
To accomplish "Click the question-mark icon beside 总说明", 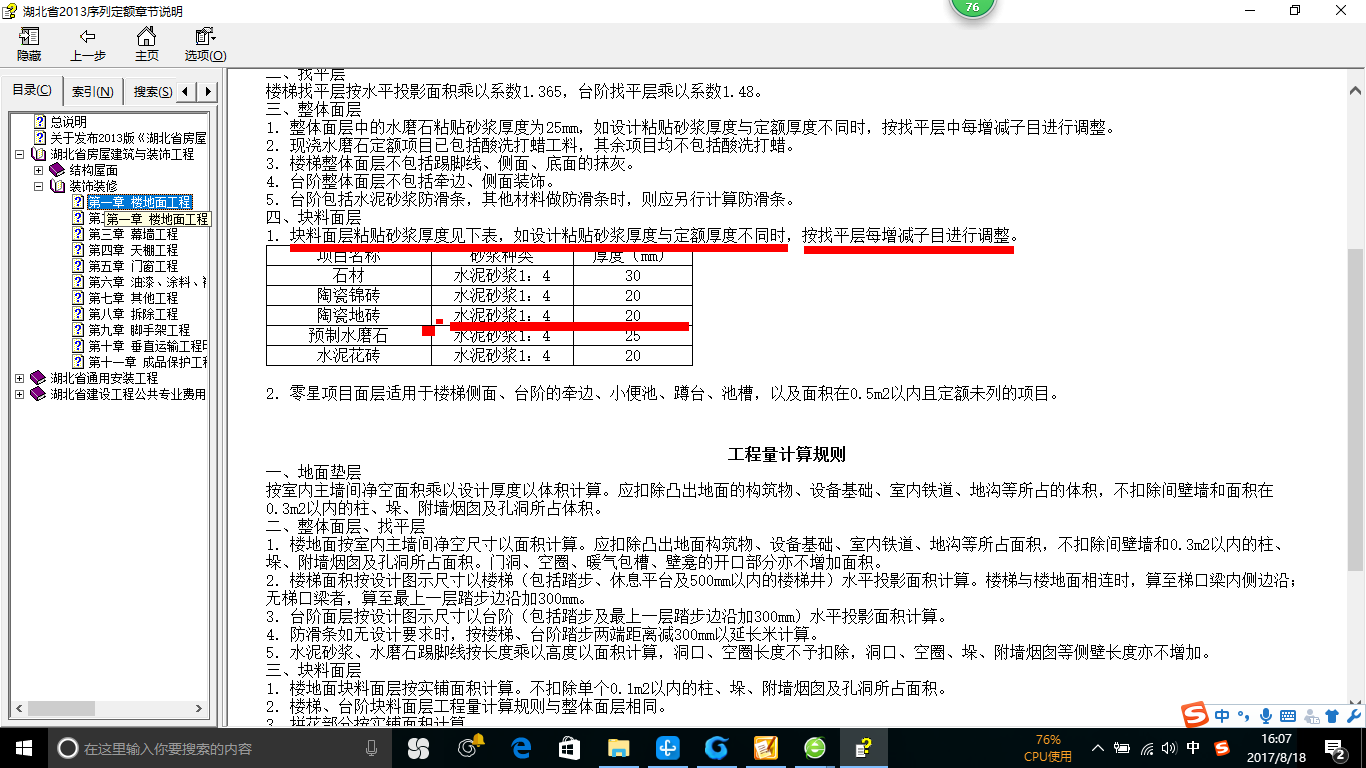I will pyautogui.click(x=40, y=122).
